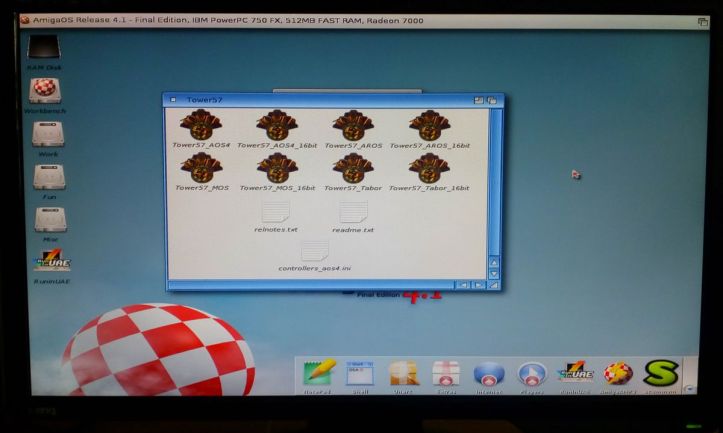Open the RAM Disk desktop icon
The width and height of the screenshot is (723, 433).
[43, 49]
